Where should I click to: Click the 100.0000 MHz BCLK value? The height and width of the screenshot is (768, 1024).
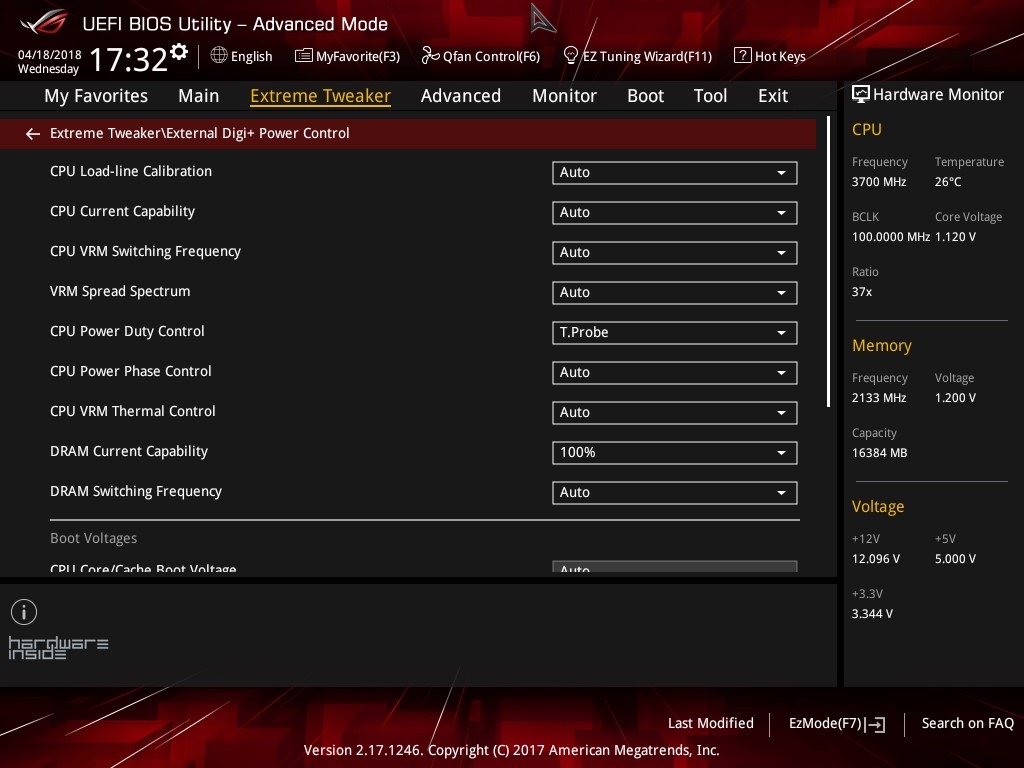click(891, 236)
